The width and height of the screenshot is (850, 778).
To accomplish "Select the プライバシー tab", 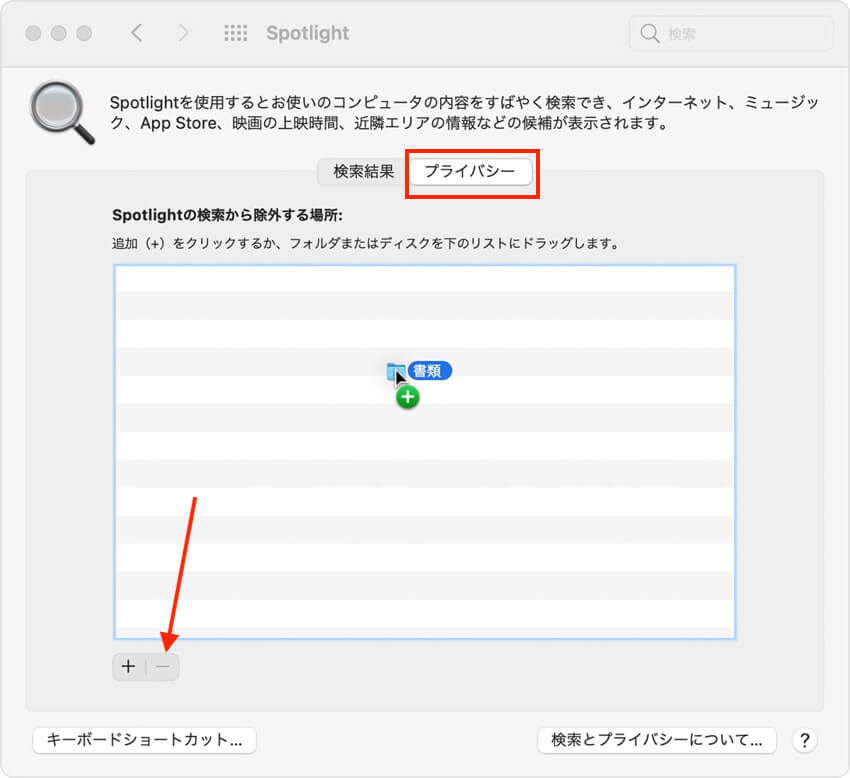I will pyautogui.click(x=470, y=172).
